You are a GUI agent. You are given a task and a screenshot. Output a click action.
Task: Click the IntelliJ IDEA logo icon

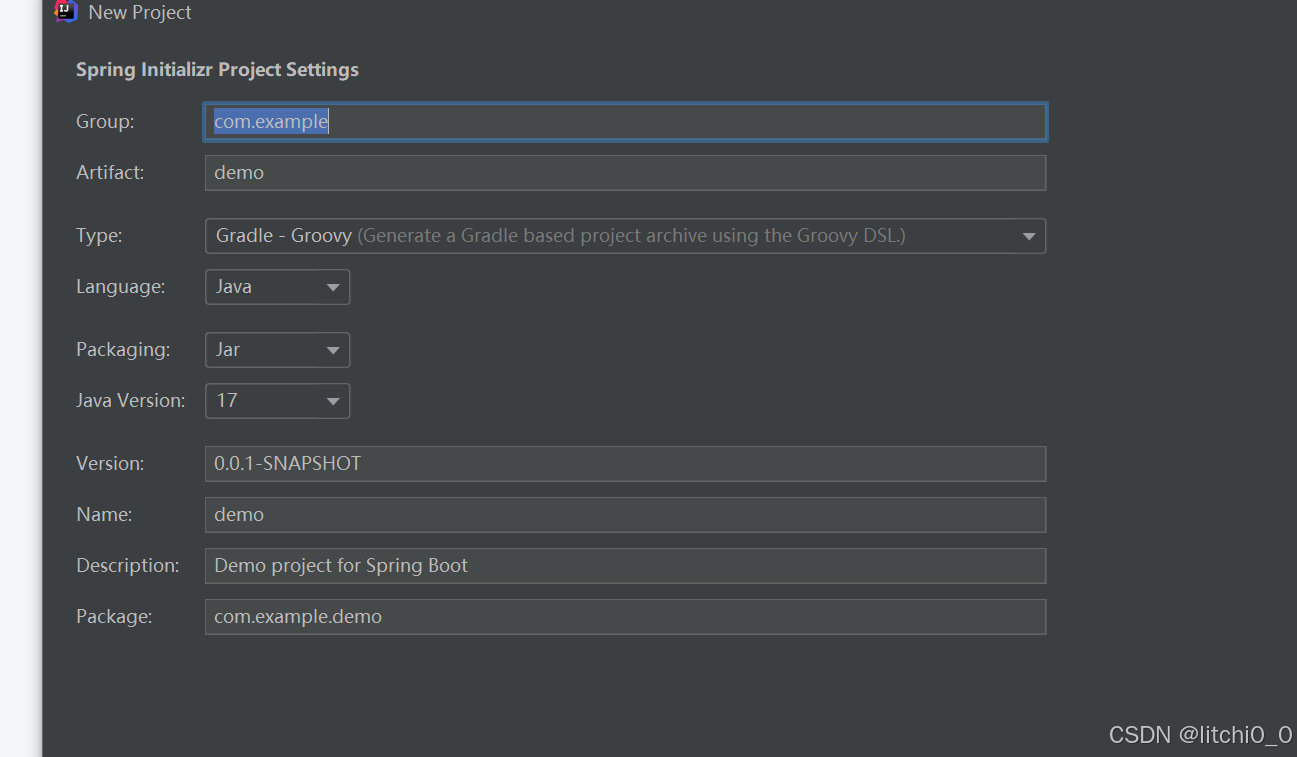point(65,11)
